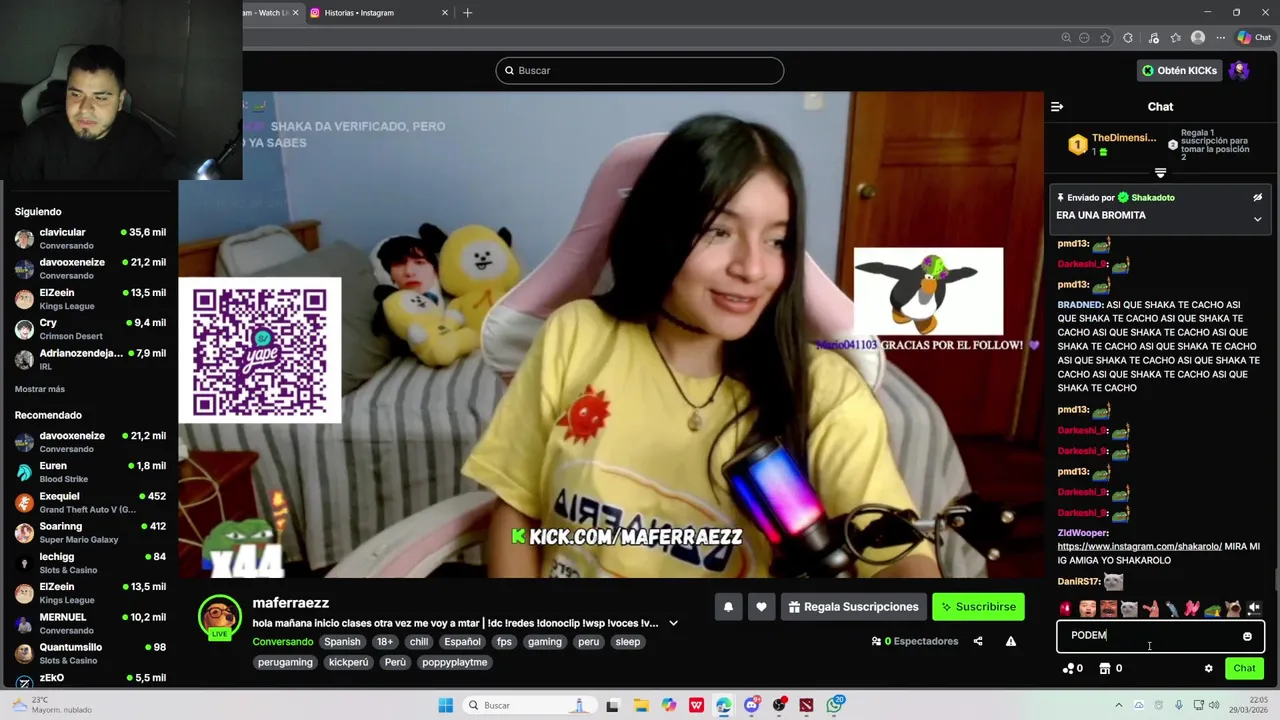Open a new browser tab
This screenshot has height=720, width=1280.
(467, 12)
